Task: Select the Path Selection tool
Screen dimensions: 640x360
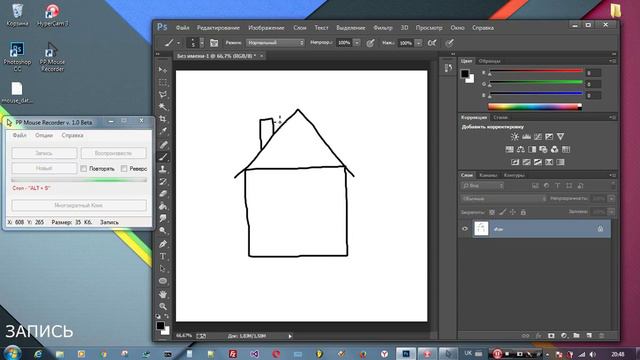Action: (x=163, y=269)
